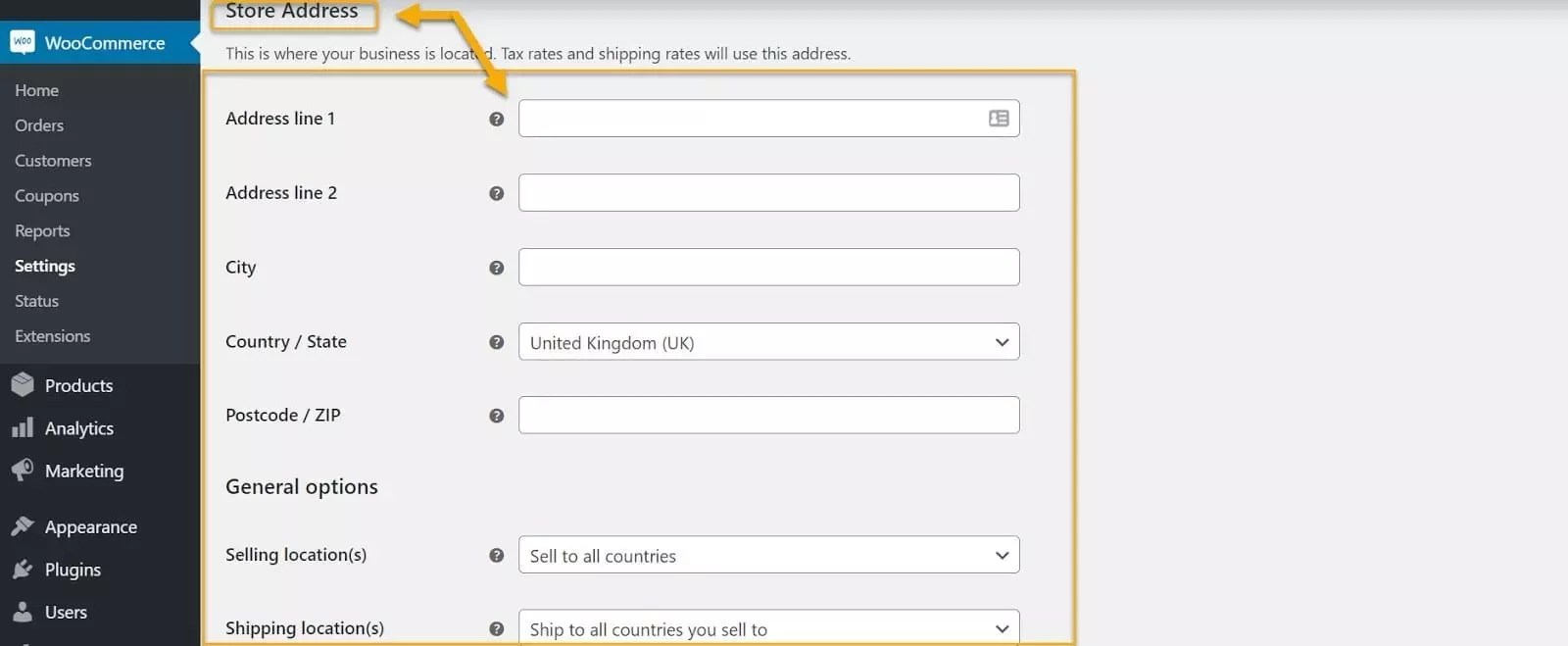Click inside the City input field
The image size is (1568, 646).
click(768, 267)
